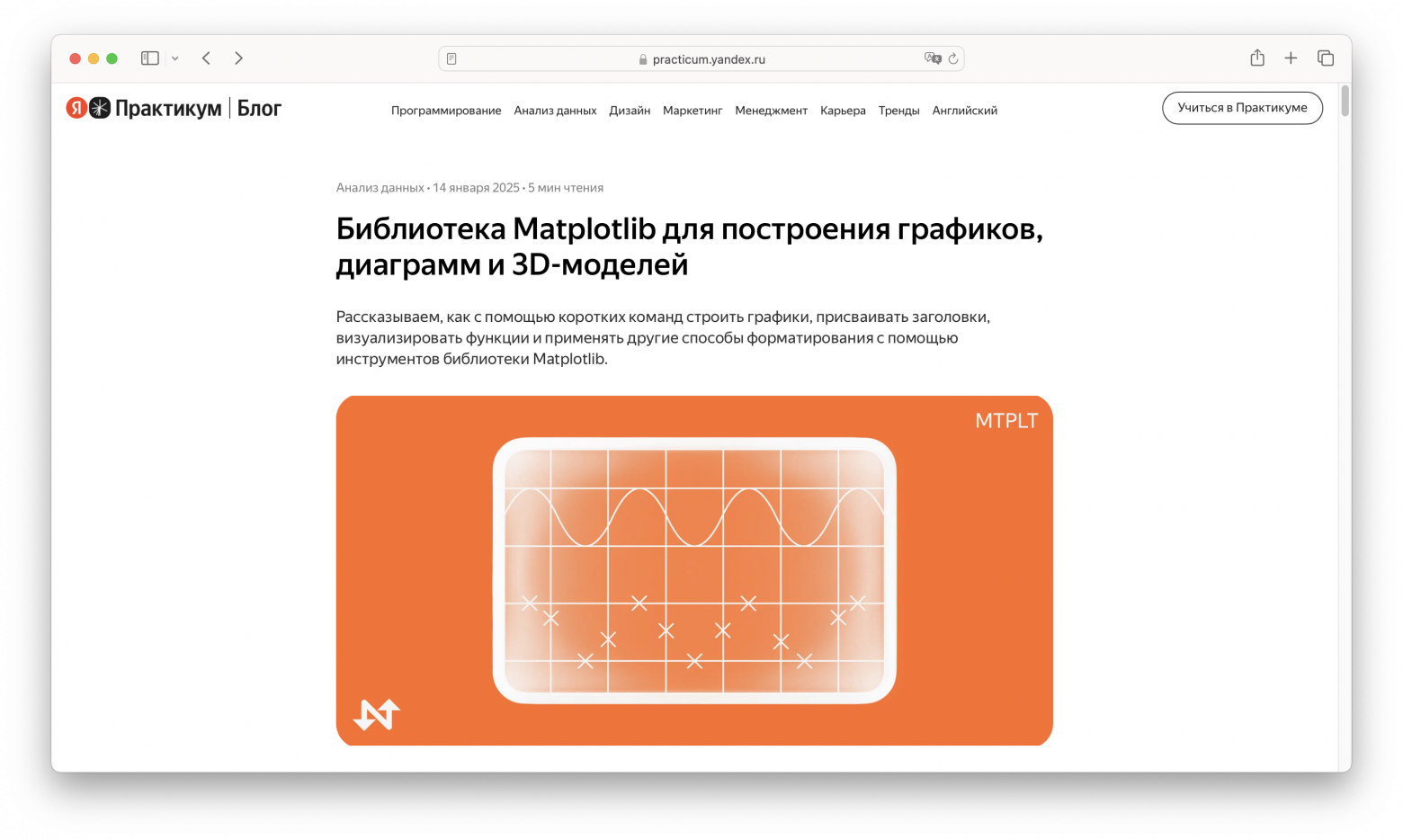Click the page vertical scrollbar
The height and width of the screenshot is (840, 1403).
1345,101
